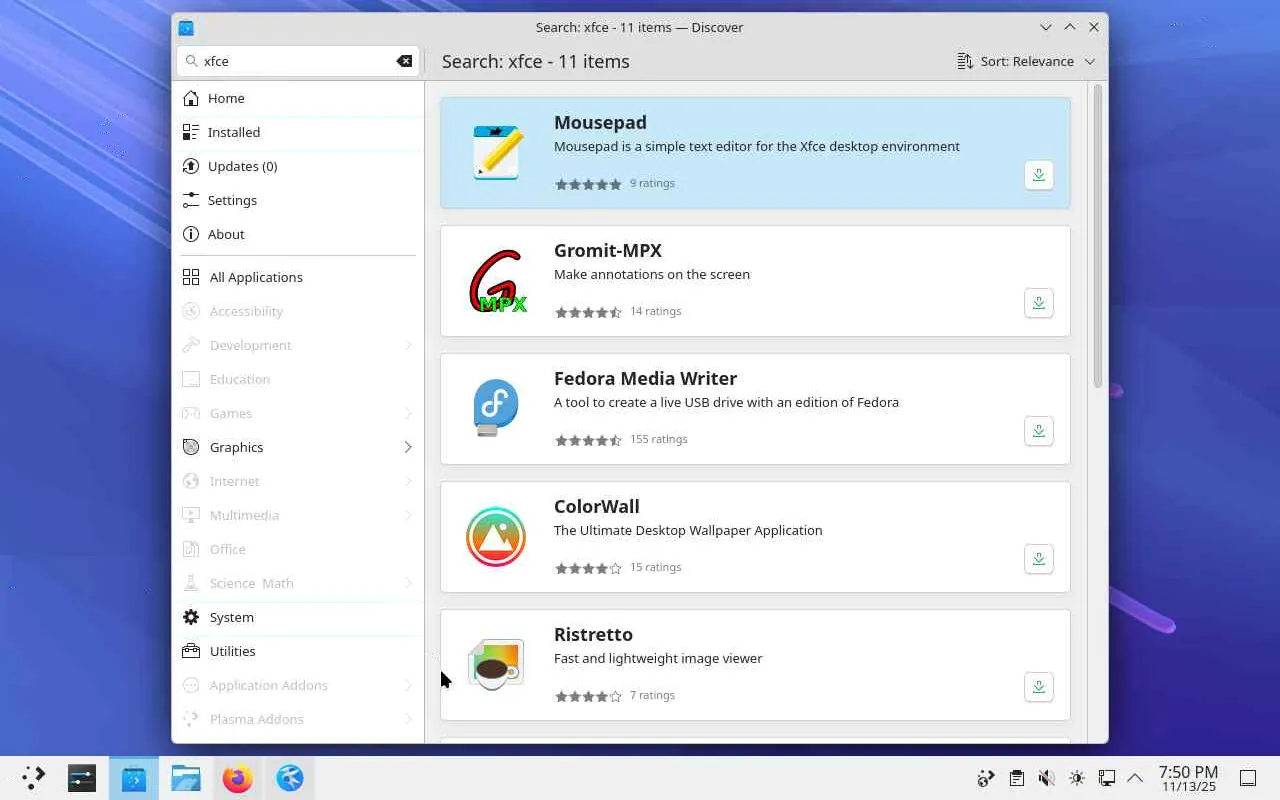Select Discover in the taskbar
1280x800 pixels.
(134, 778)
